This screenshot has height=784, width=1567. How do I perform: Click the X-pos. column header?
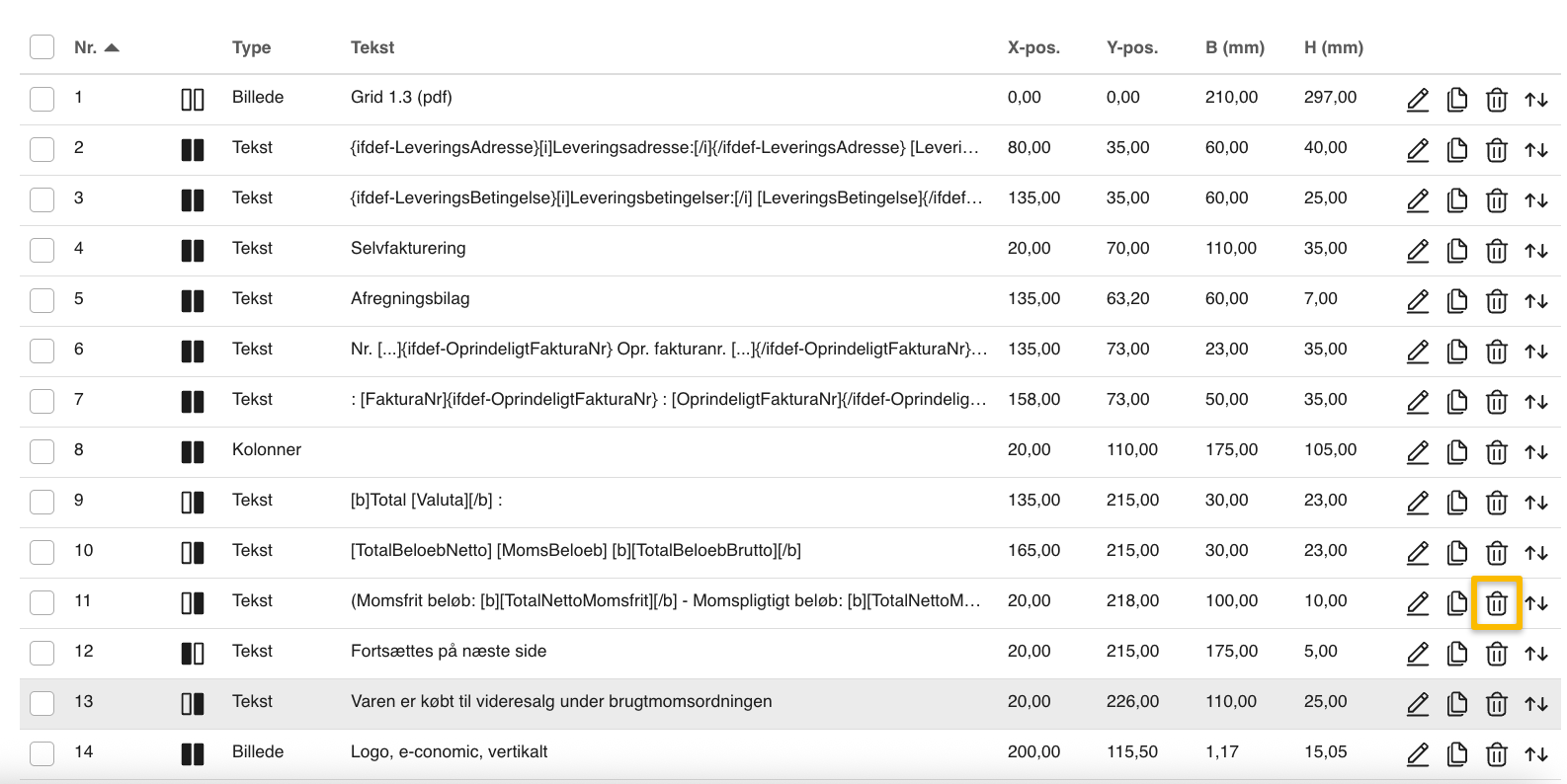(1032, 47)
